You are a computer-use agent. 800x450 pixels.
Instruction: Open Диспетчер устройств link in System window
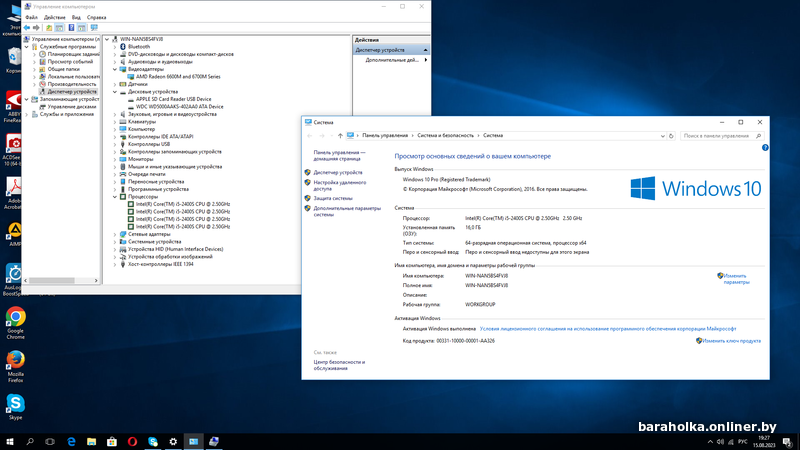click(338, 172)
